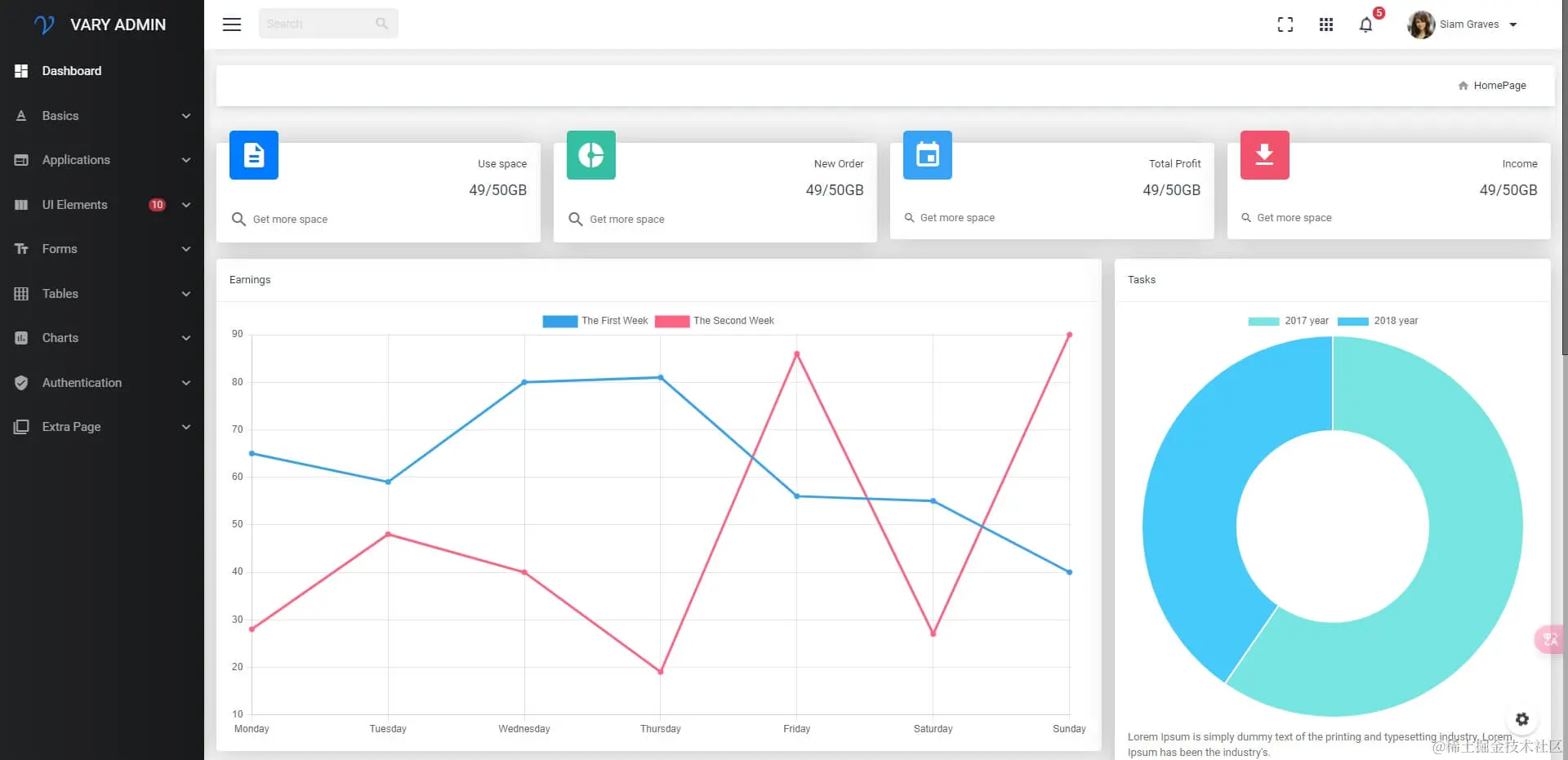This screenshot has width=1568, height=760.
Task: Toggle The Second Week legend swatch
Action: [x=672, y=322]
